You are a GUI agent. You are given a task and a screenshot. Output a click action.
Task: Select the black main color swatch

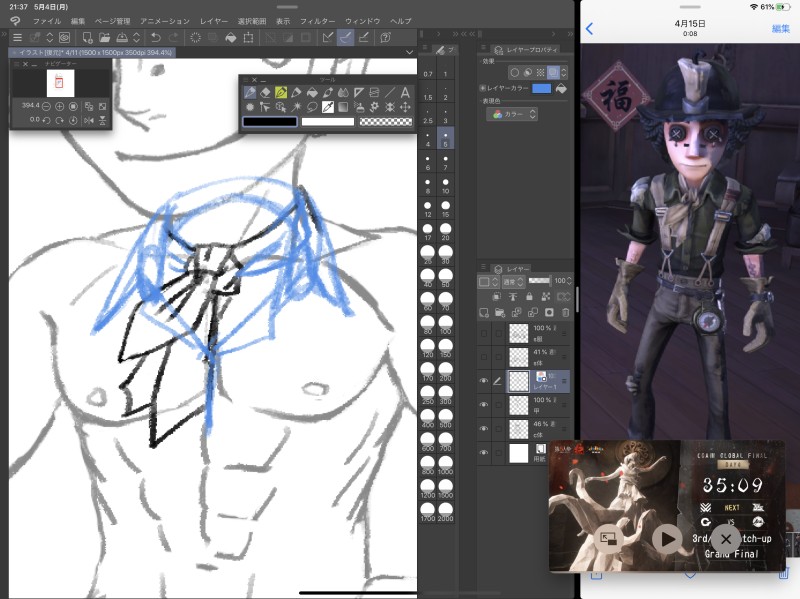point(270,121)
